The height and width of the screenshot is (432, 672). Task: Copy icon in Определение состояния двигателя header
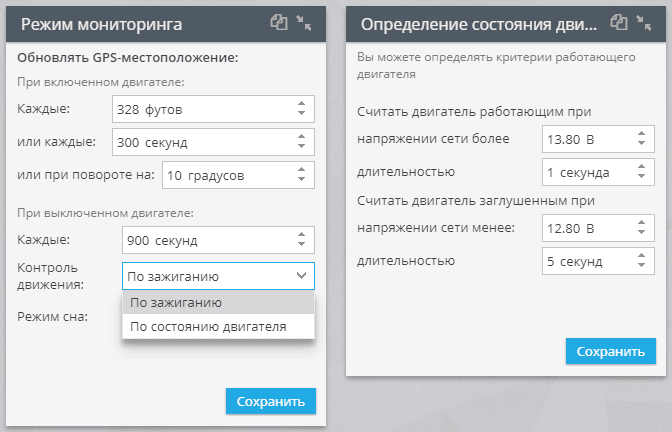[619, 22]
